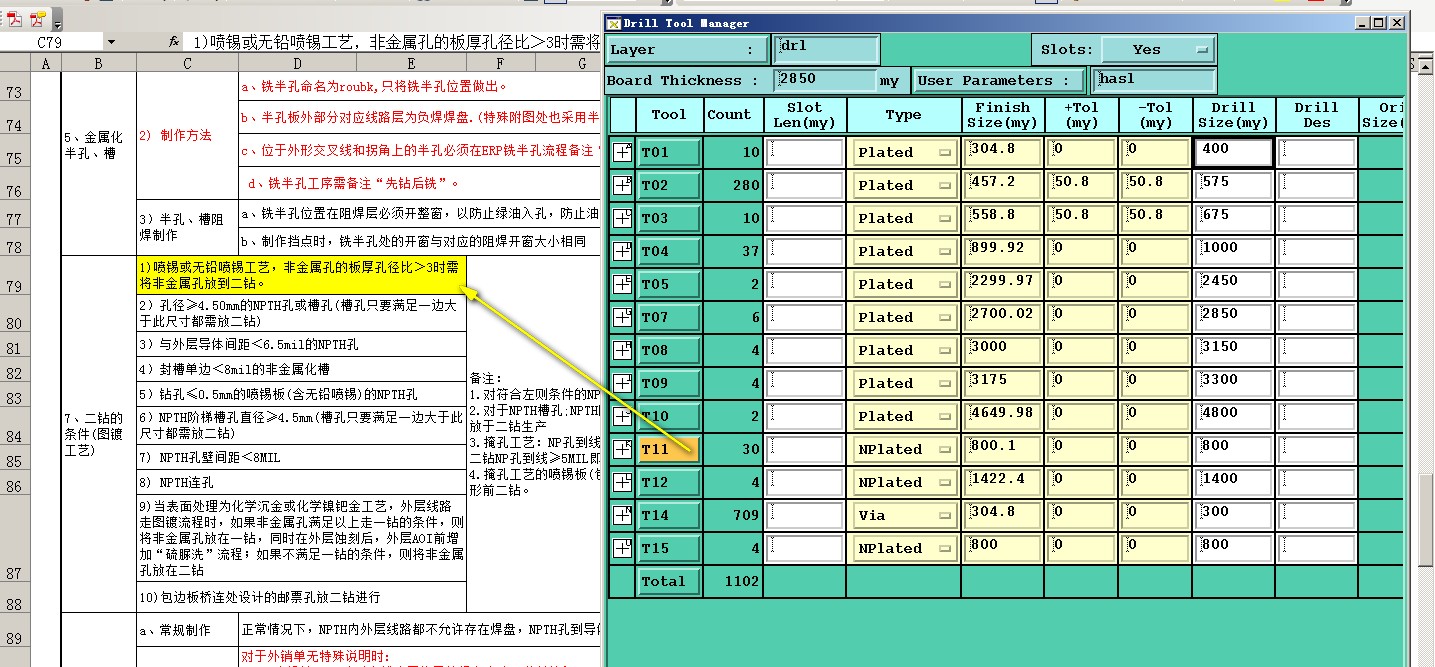
Task: Open the toolbar options arrow beside PDF icons
Action: [56, 21]
